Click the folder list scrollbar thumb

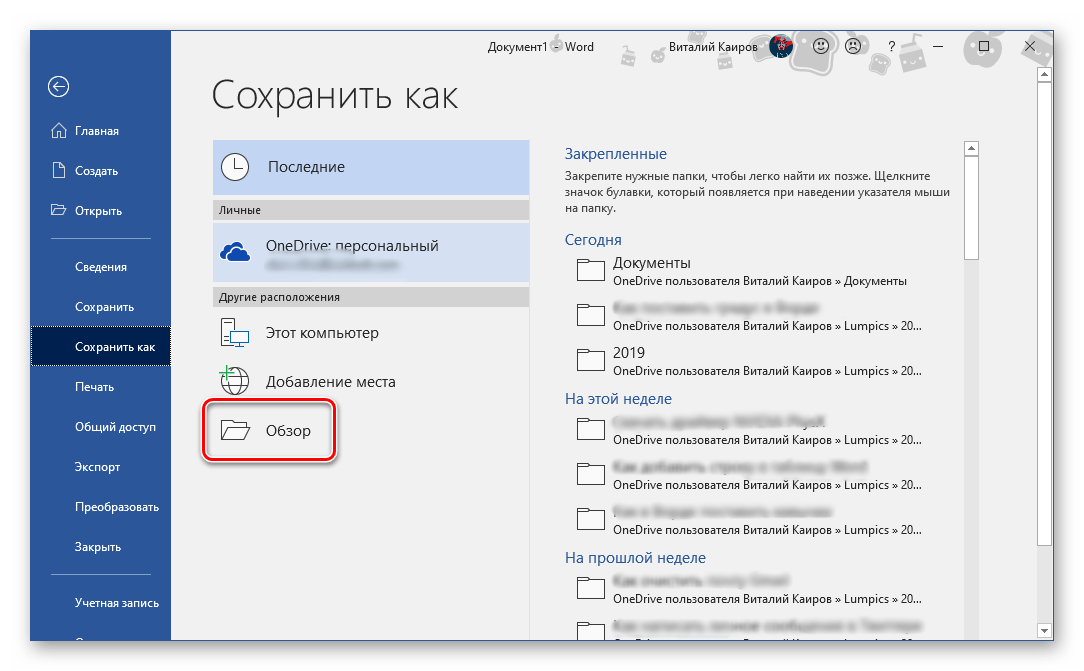(x=971, y=208)
